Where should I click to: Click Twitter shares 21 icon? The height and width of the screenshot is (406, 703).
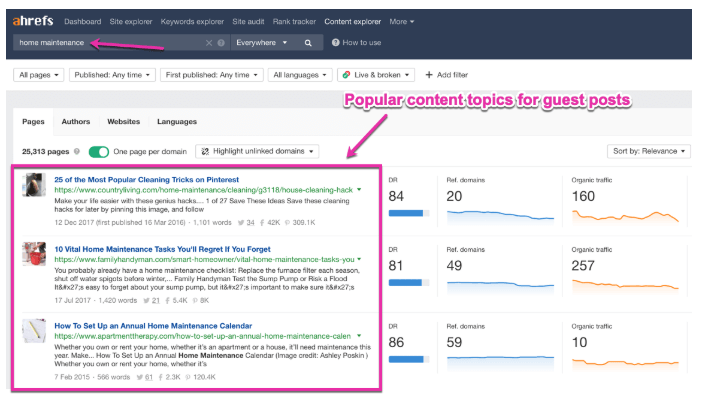click(146, 301)
